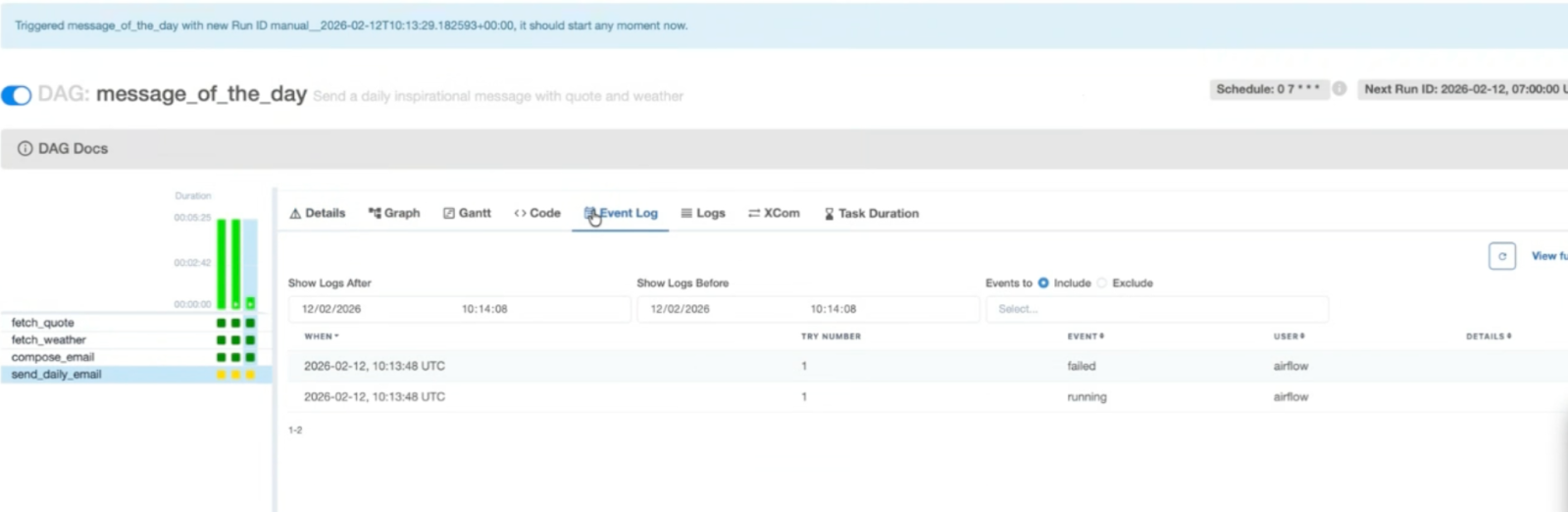Click the refresh icon button above the event table
Viewport: 1568px width, 512px height.
tap(1501, 256)
